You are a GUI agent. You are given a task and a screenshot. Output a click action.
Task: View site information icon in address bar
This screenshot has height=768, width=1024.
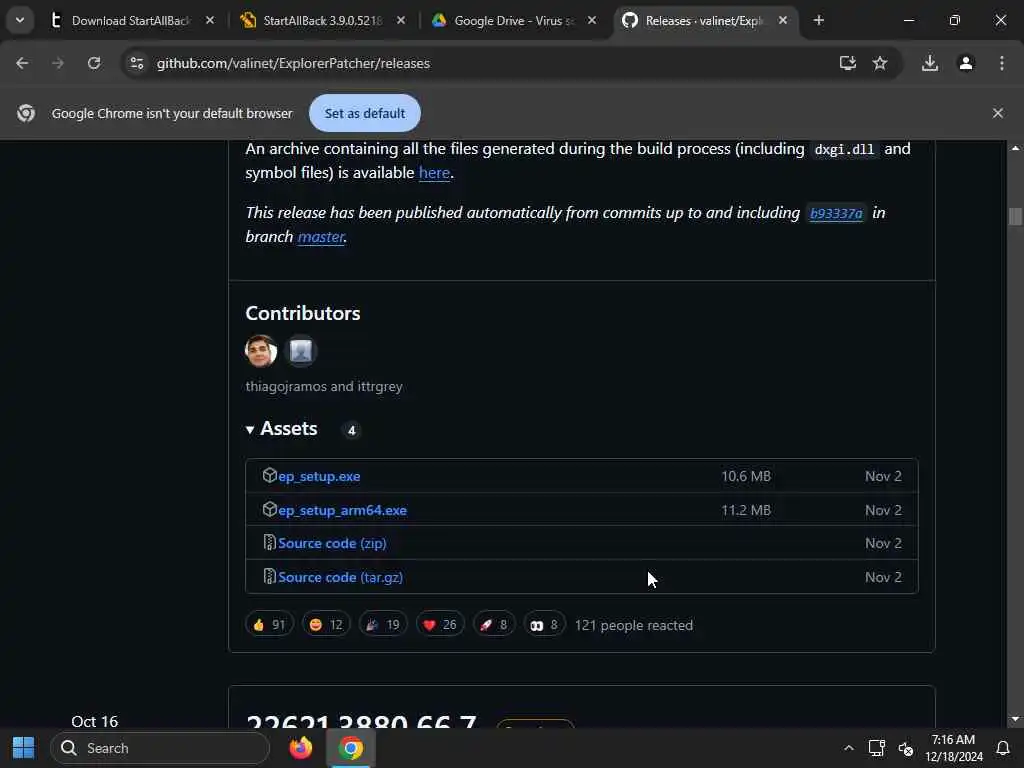[136, 63]
